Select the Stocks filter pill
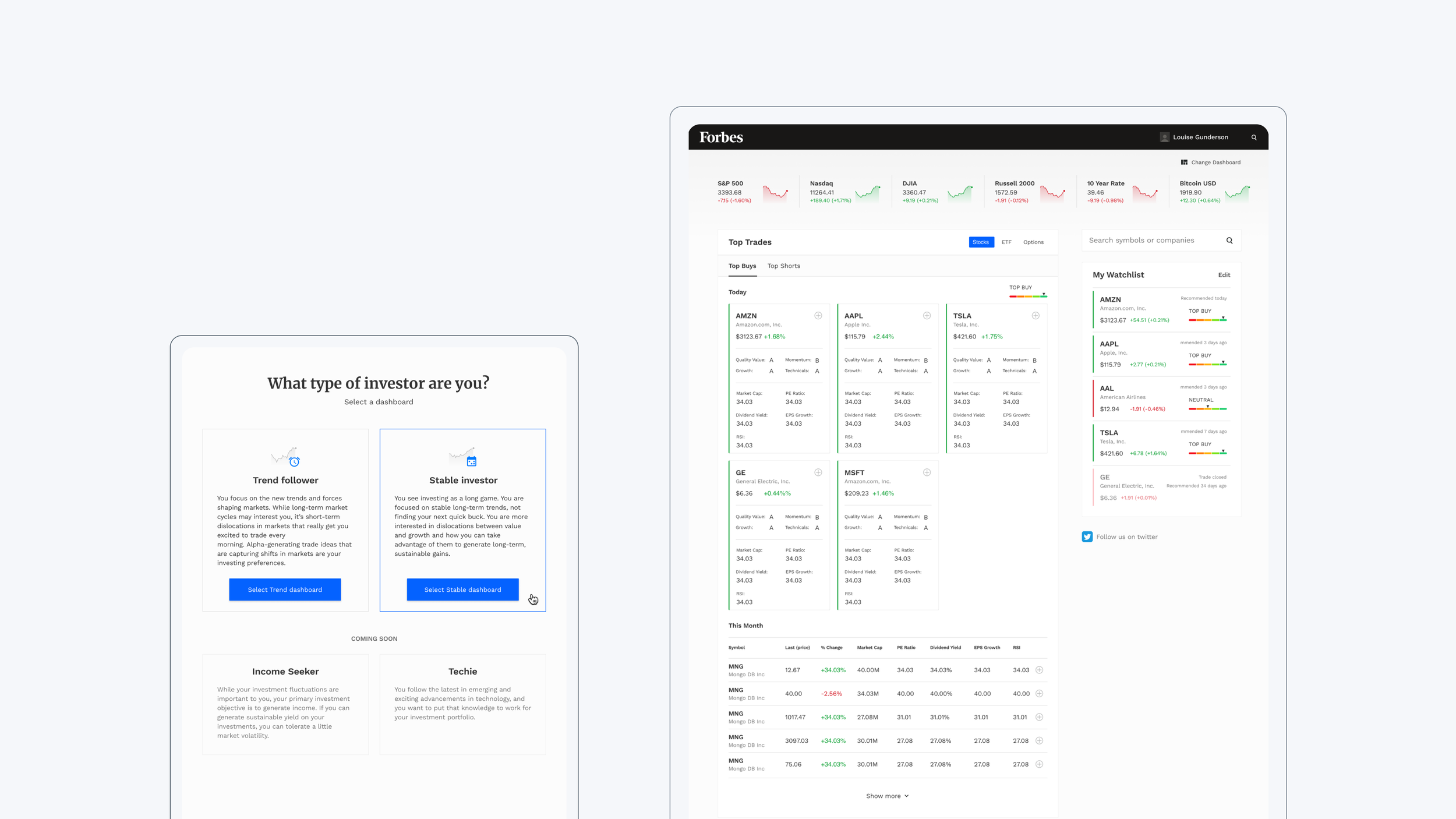This screenshot has width=1456, height=819. (981, 242)
